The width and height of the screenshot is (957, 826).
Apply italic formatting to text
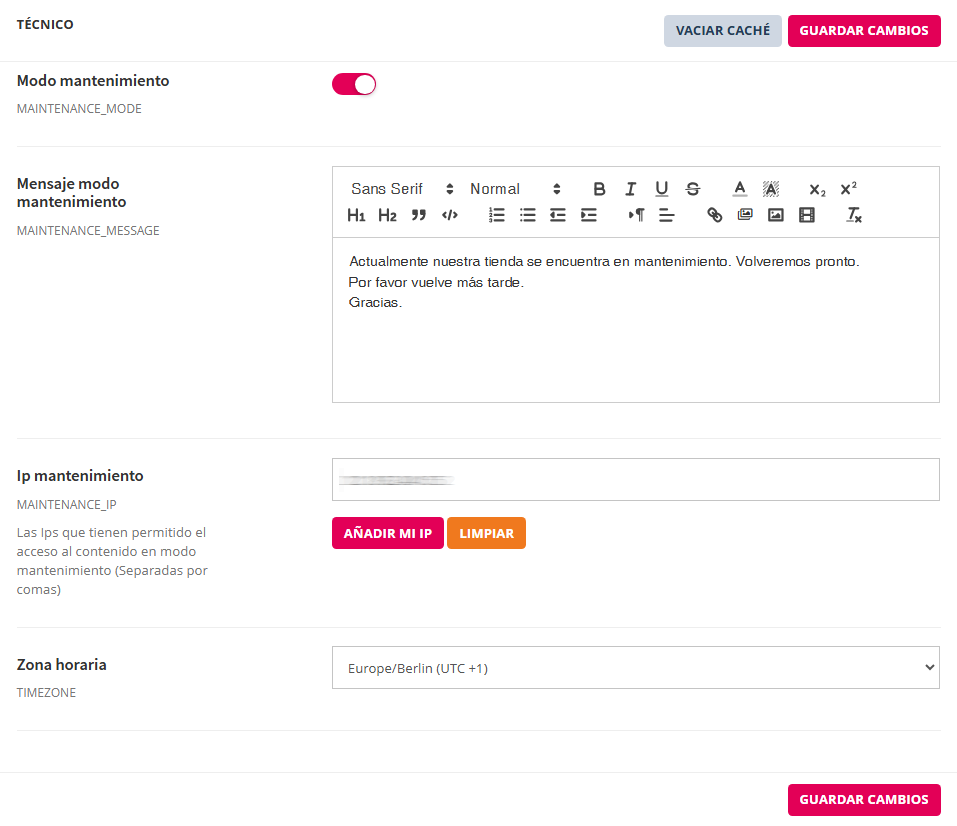tap(630, 189)
